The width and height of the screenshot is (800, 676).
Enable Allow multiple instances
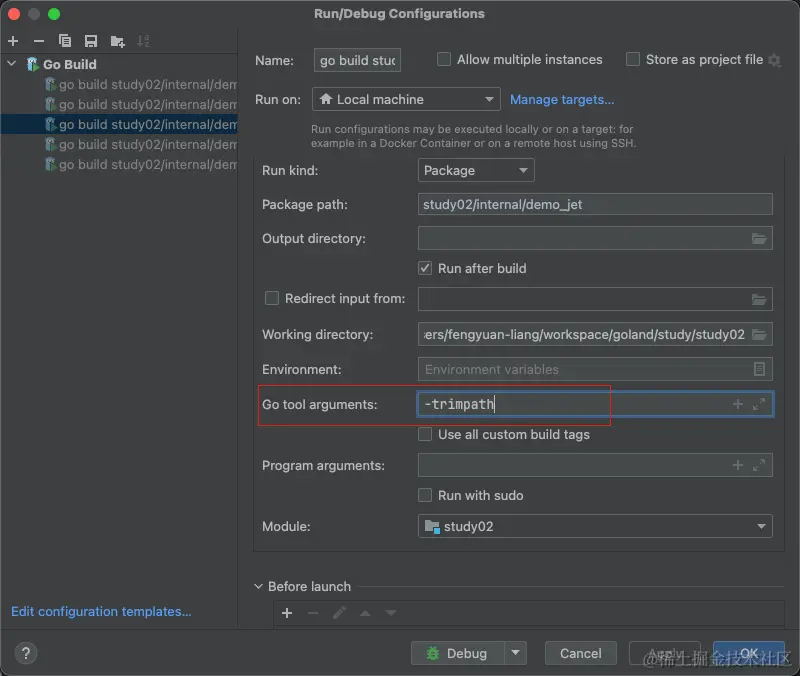(x=444, y=60)
